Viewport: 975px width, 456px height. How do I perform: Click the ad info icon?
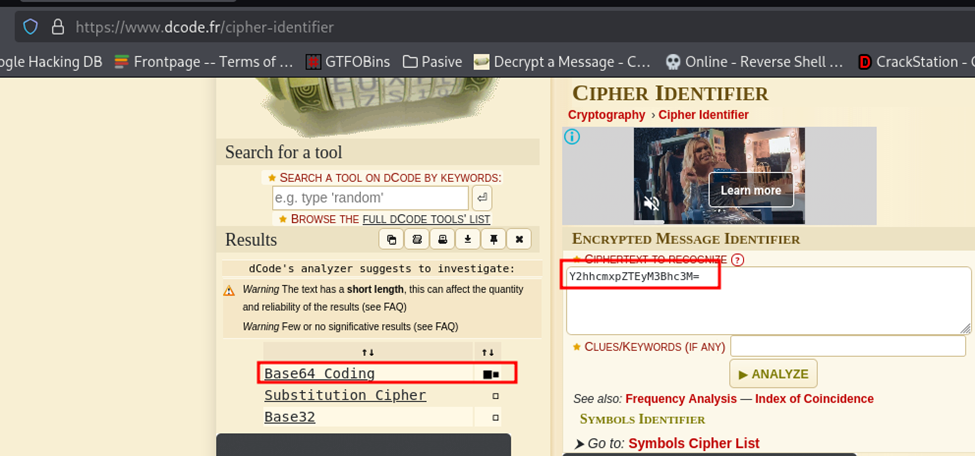572,137
